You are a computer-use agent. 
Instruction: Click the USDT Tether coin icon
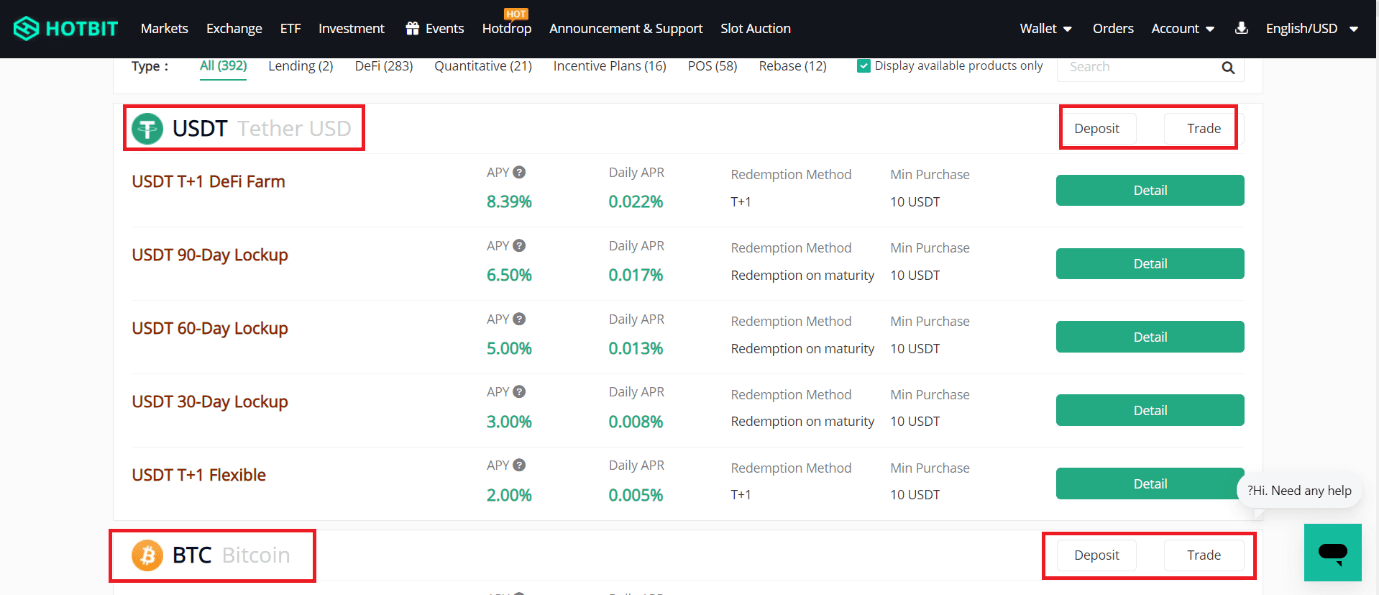click(147, 128)
